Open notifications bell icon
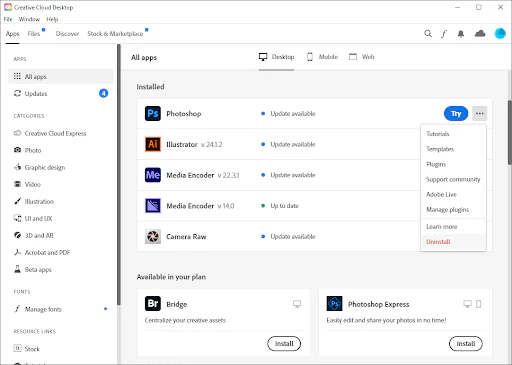The image size is (512, 365). point(461,34)
